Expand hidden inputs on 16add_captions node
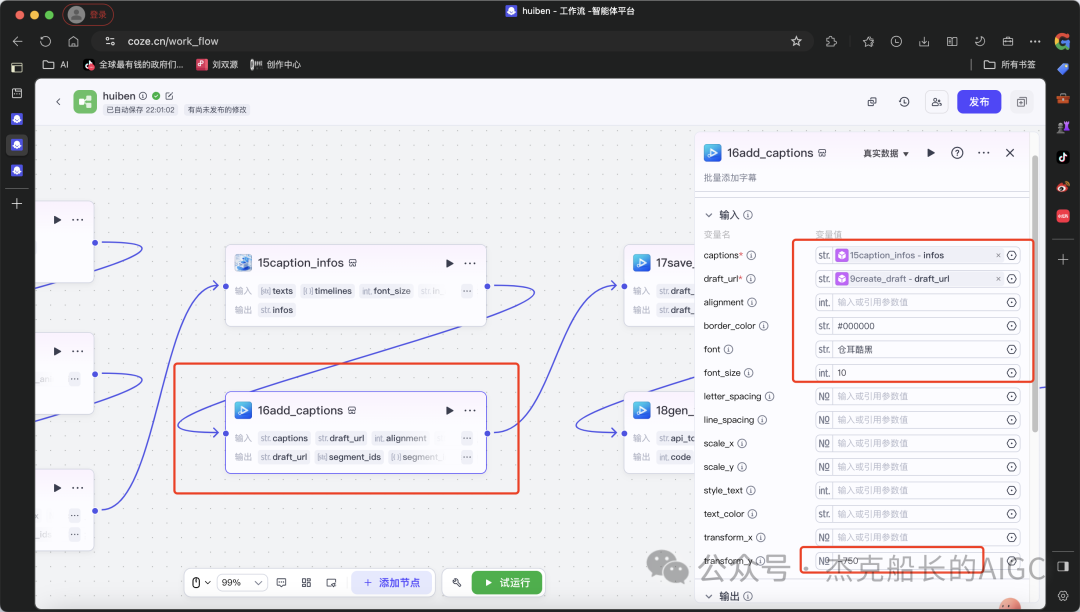1080x612 pixels. (467, 438)
